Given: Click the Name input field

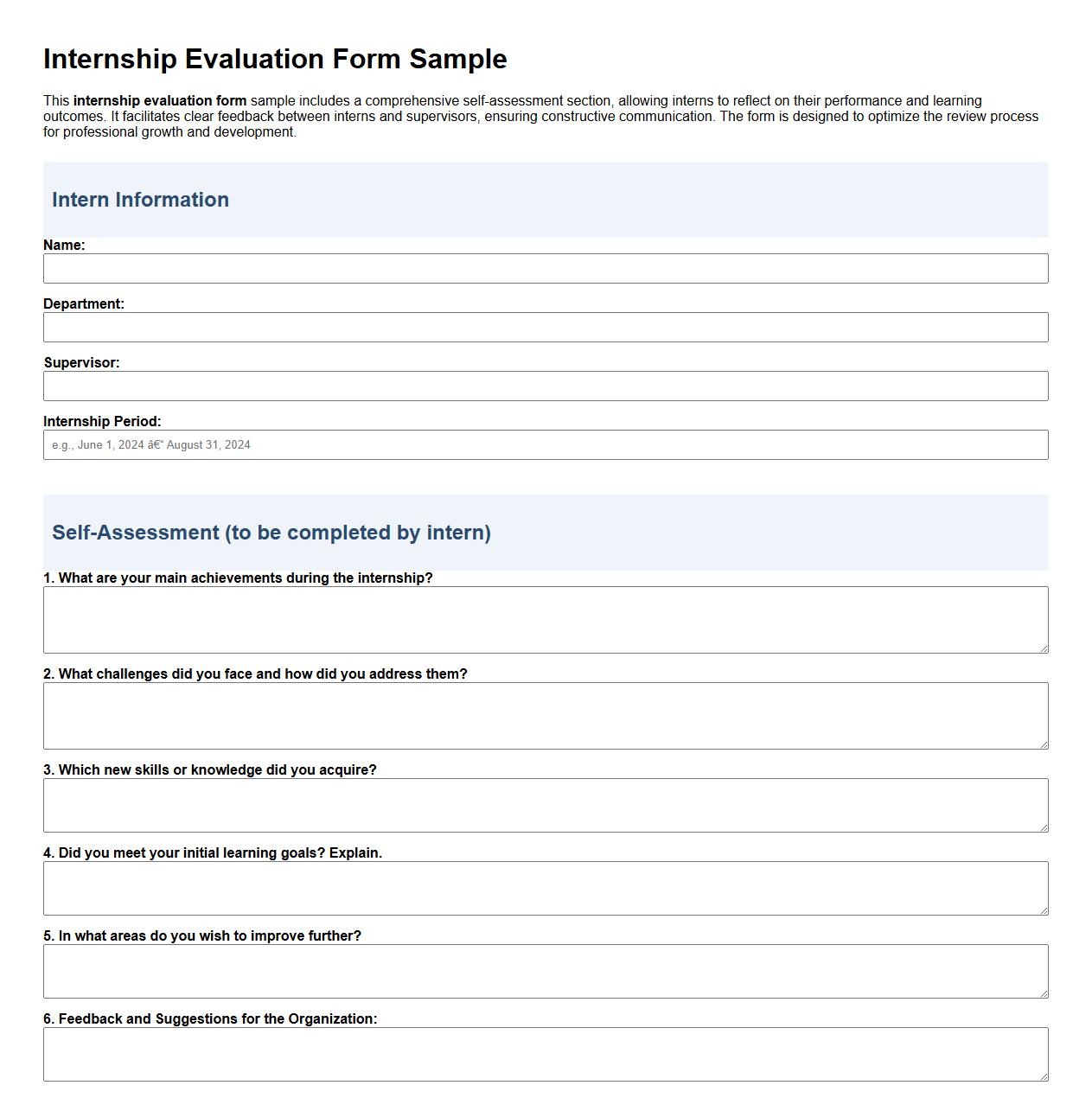Looking at the screenshot, I should coord(545,268).
